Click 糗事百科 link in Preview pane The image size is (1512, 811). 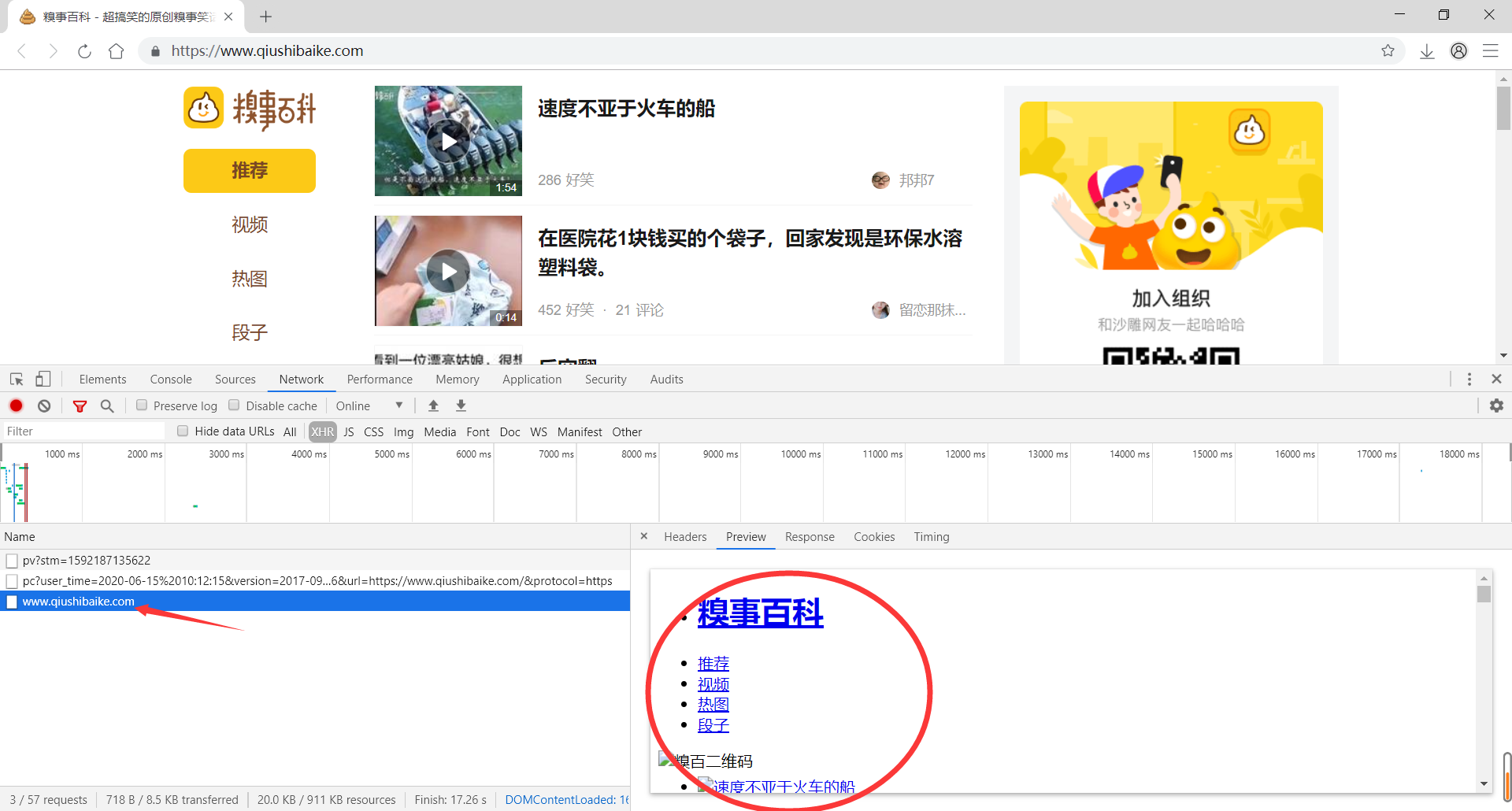pos(760,613)
